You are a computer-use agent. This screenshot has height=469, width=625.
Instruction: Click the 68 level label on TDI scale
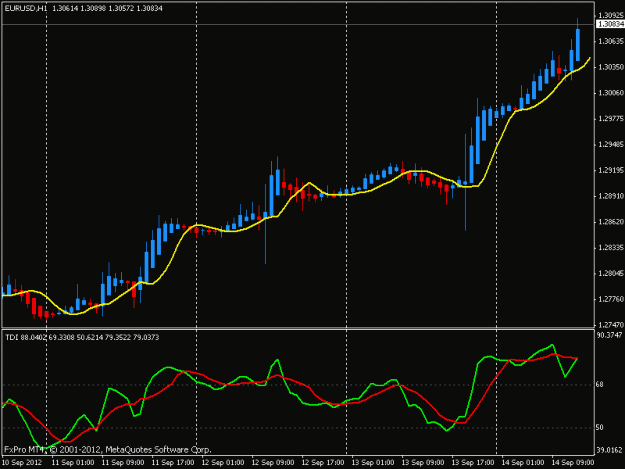pyautogui.click(x=599, y=385)
